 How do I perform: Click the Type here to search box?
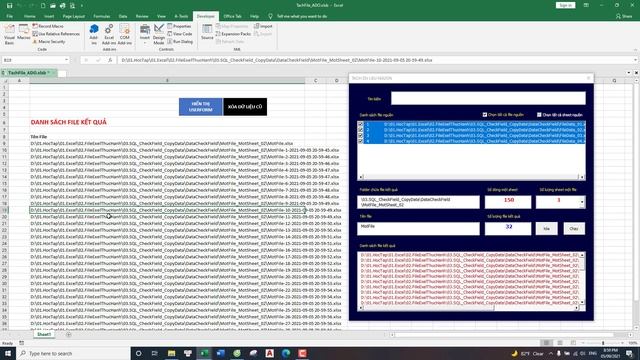[73, 353]
